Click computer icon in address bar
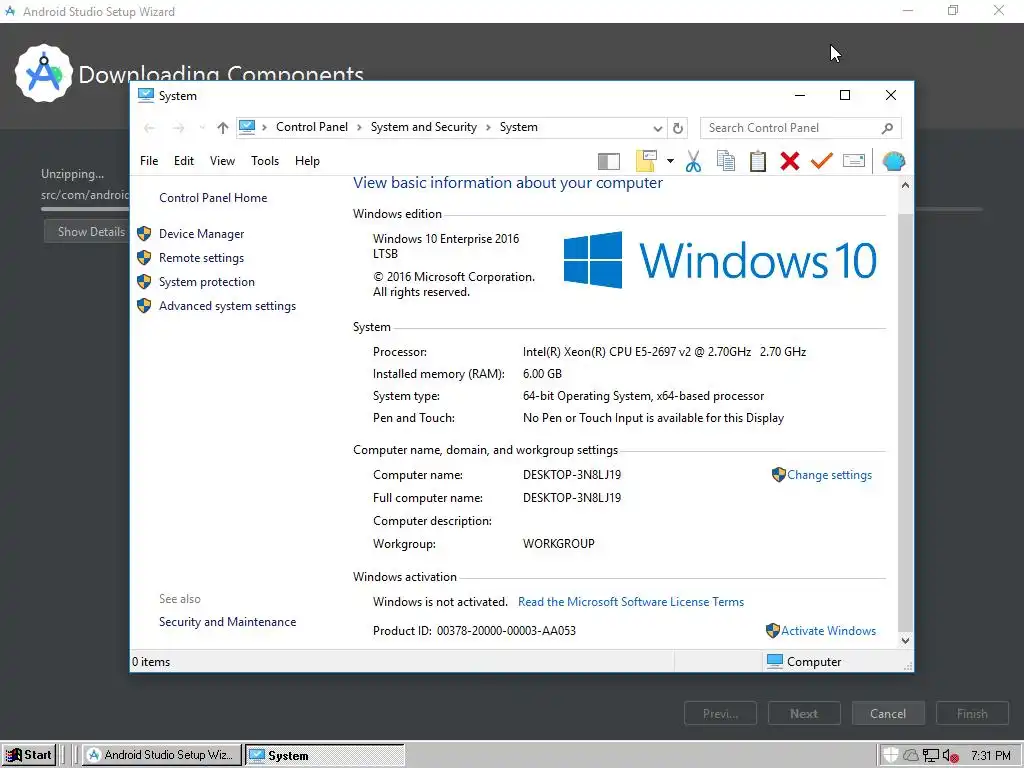Viewport: 1024px width, 768px height. pyautogui.click(x=246, y=127)
